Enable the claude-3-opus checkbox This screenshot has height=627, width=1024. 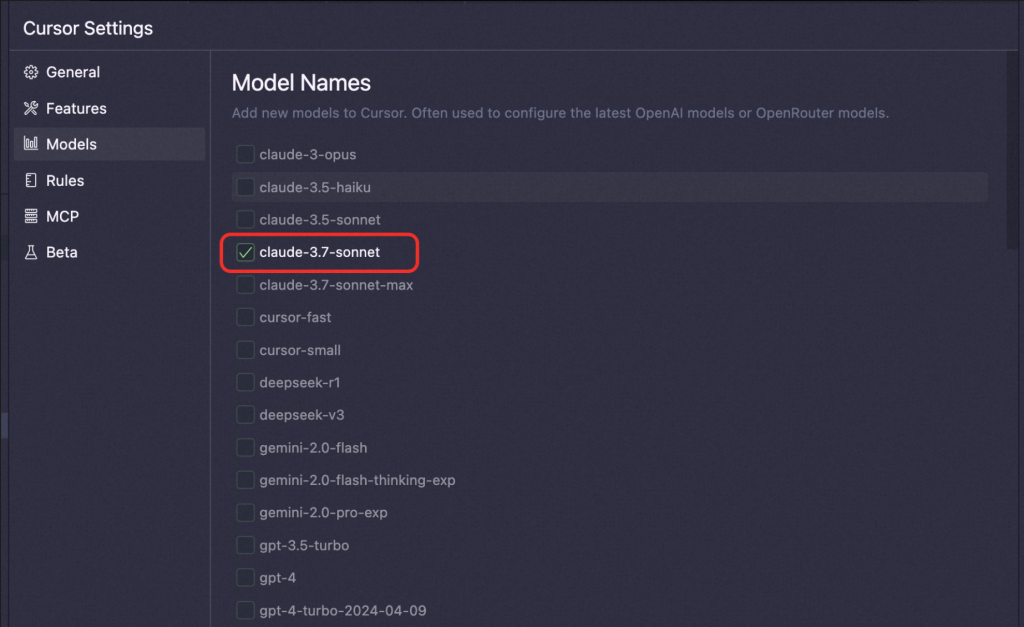[245, 154]
